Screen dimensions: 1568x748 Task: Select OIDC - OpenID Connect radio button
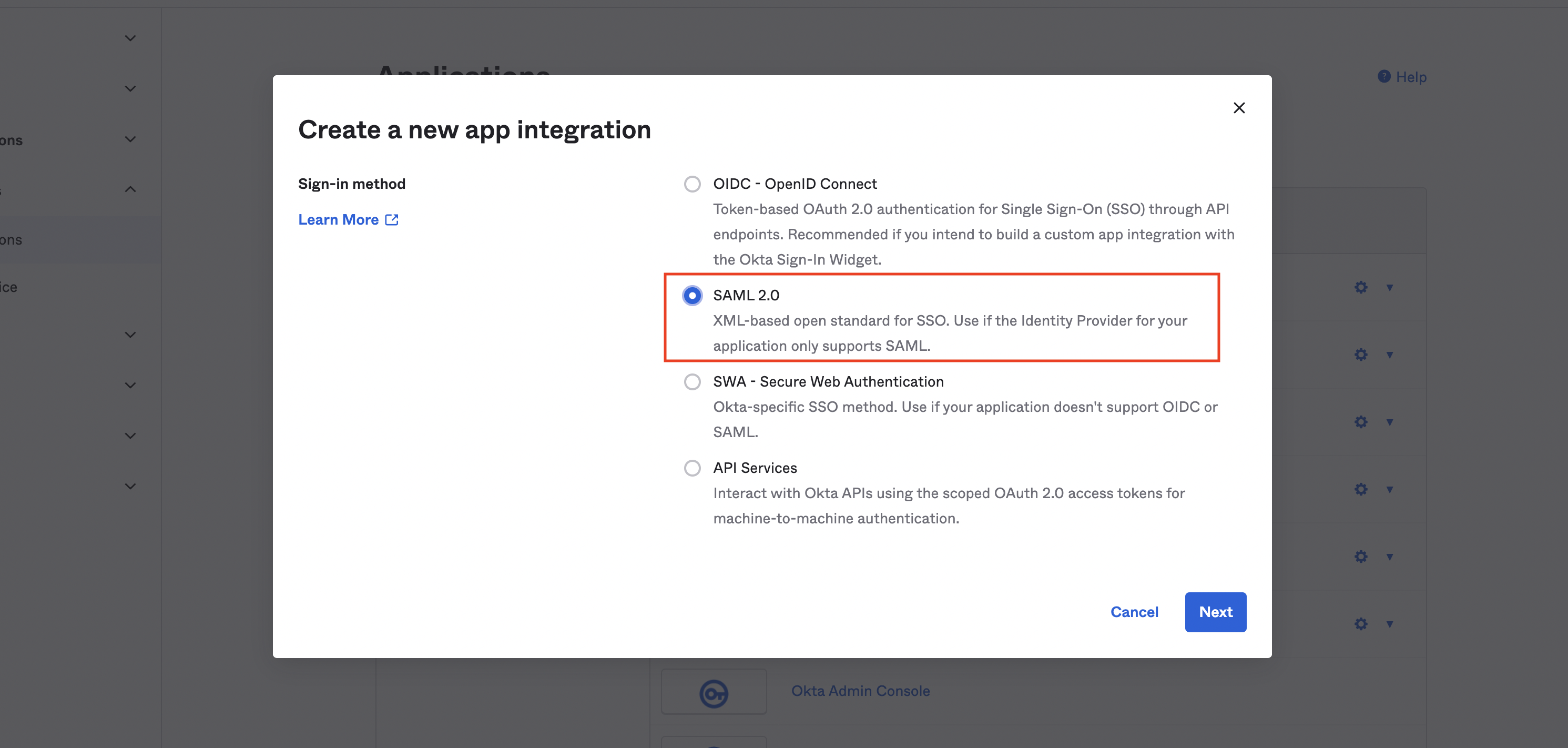click(692, 184)
